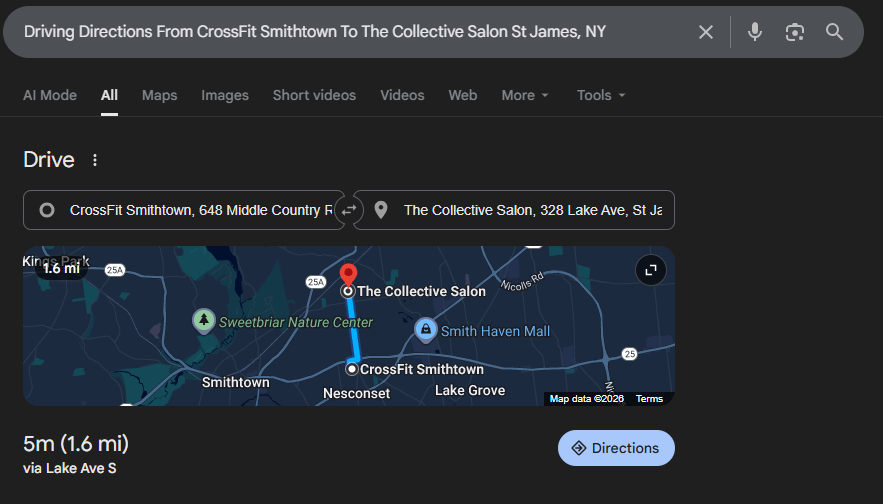The height and width of the screenshot is (504, 883).
Task: Open more options next to Drive
Action: coord(95,160)
